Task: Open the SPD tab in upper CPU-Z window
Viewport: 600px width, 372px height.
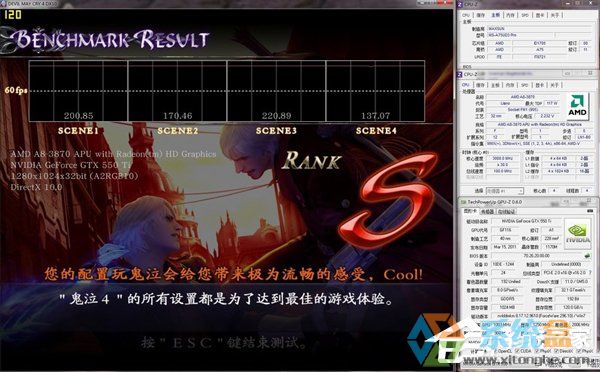Action: pyautogui.click(x=525, y=15)
